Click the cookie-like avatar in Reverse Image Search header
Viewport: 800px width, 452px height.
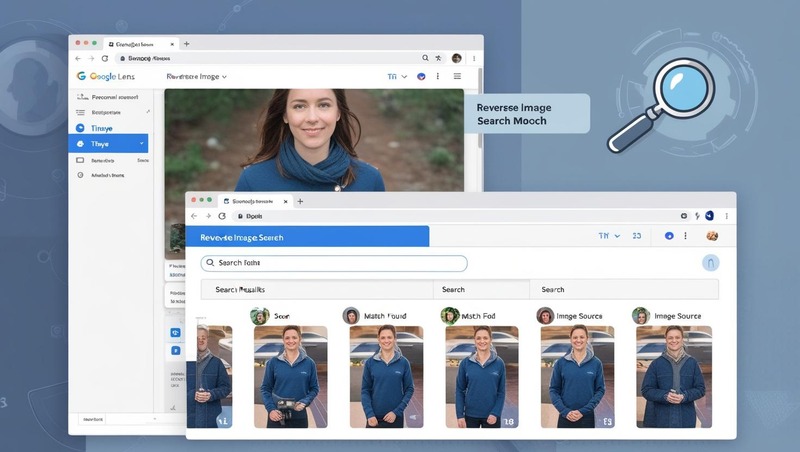click(712, 236)
